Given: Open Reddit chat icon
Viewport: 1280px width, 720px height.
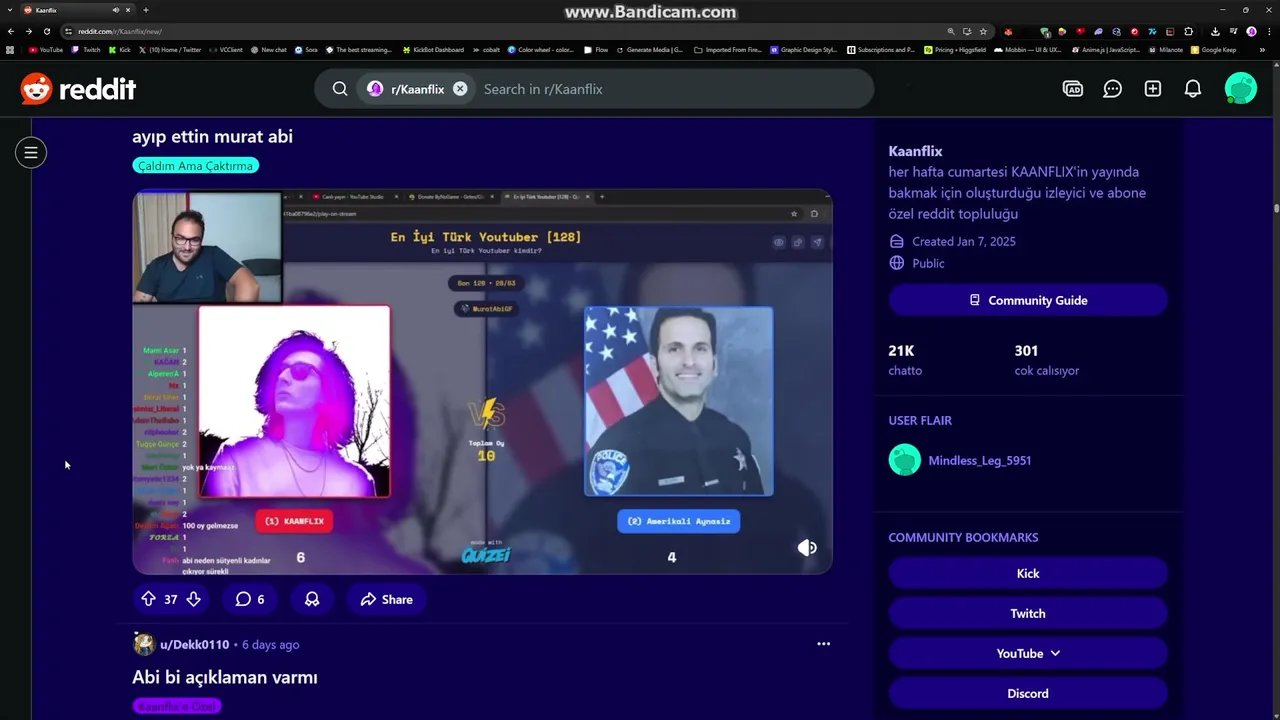Looking at the screenshot, I should (1113, 89).
